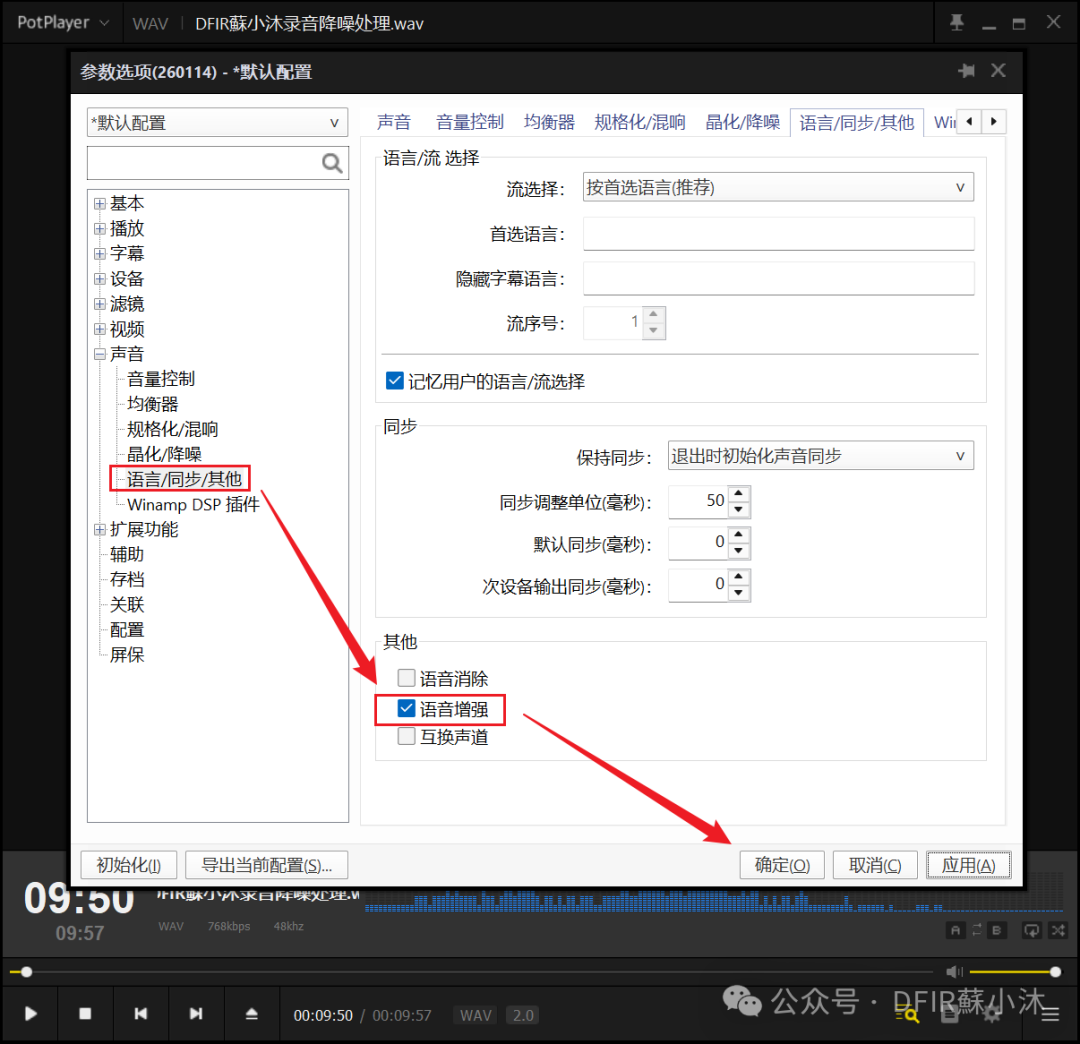The width and height of the screenshot is (1080, 1044).
Task: Click the Stop playback icon
Action: pyautogui.click(x=85, y=1014)
